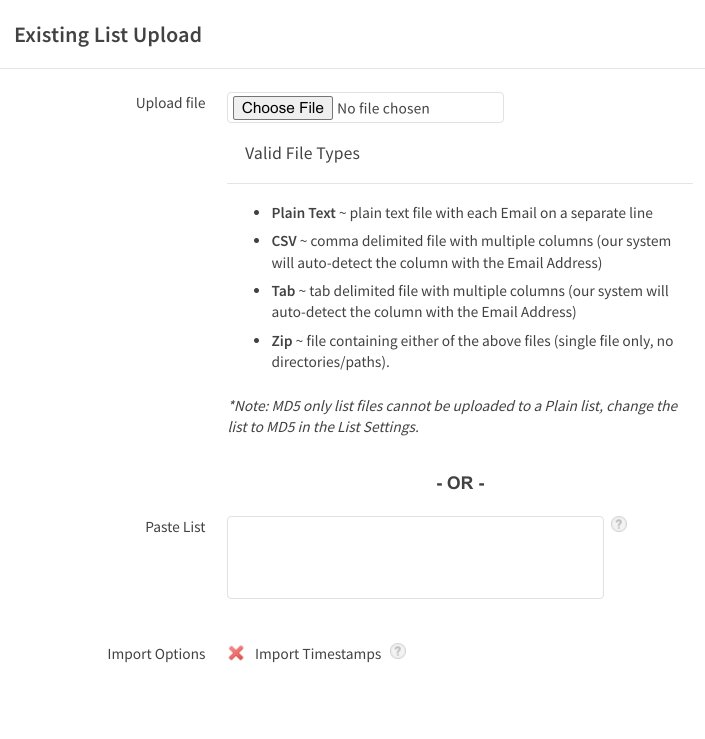Click the Import Options label
The height and width of the screenshot is (739, 705).
(156, 654)
